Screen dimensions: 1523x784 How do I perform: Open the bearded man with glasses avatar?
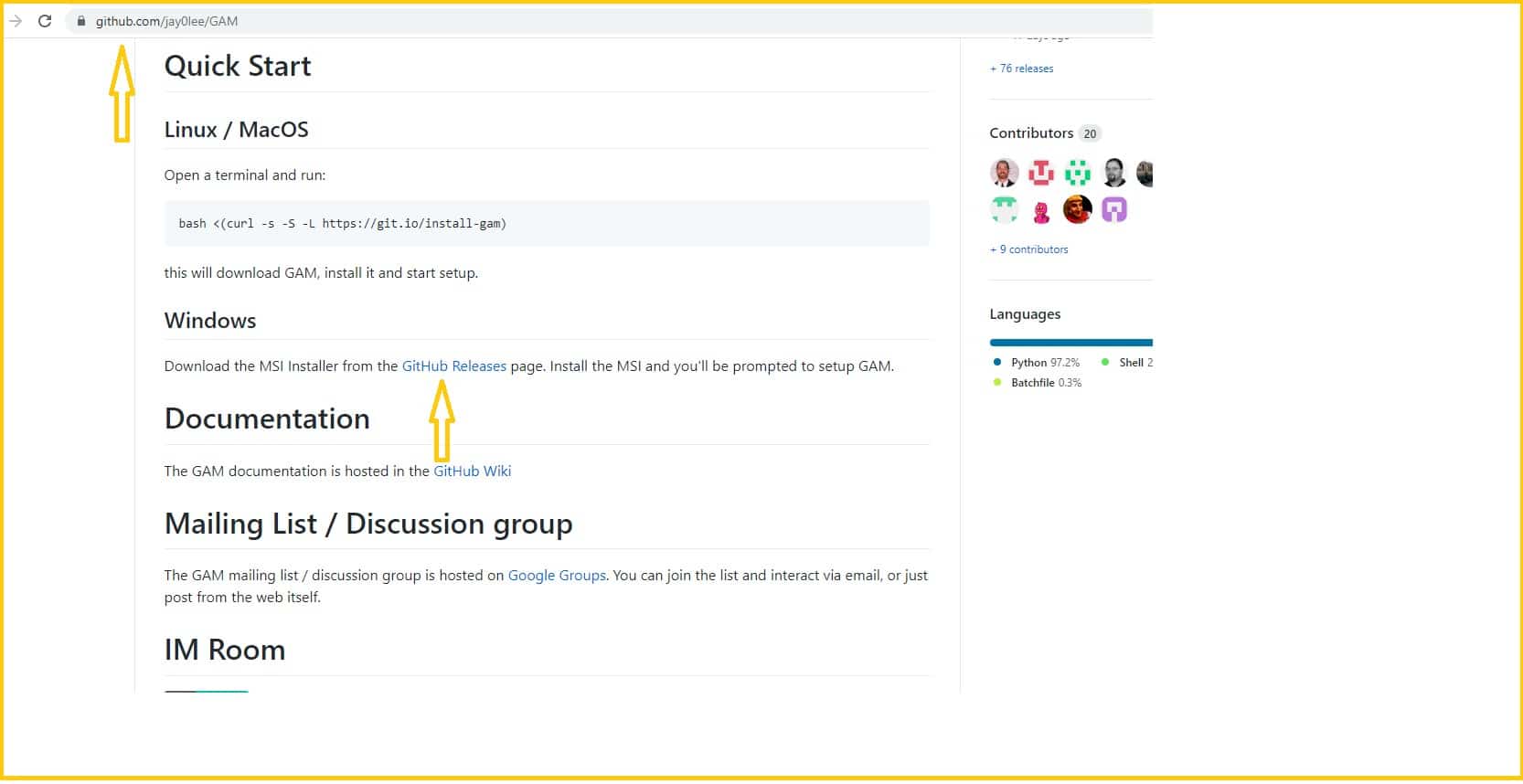click(x=1113, y=173)
